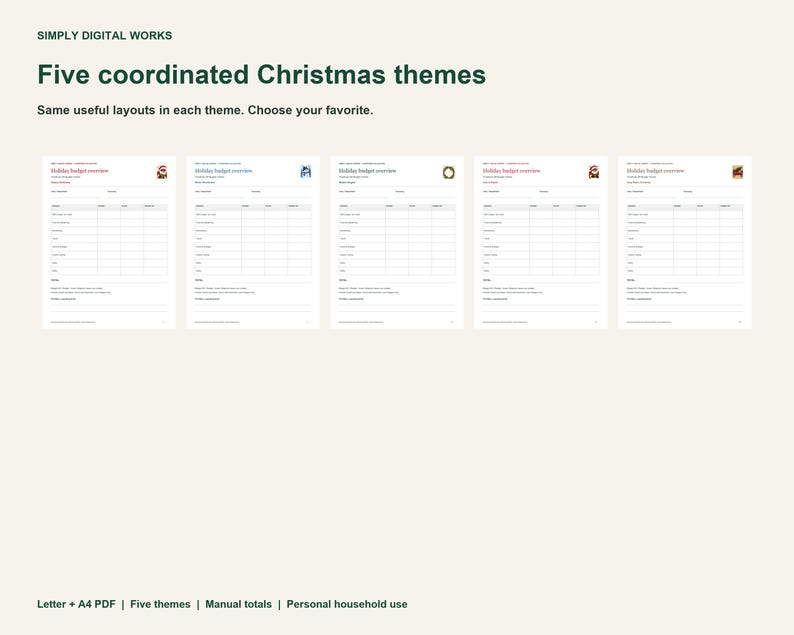
Task: Click the 'Personal household use' footer text
Action: pos(347,604)
